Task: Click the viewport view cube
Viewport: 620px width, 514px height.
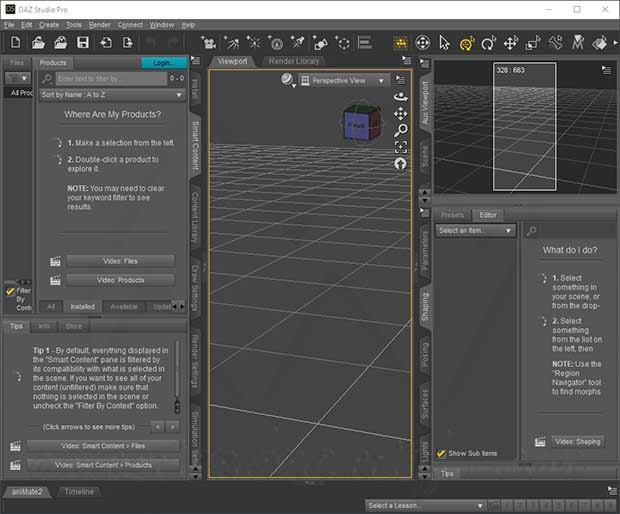Action: 362,123
